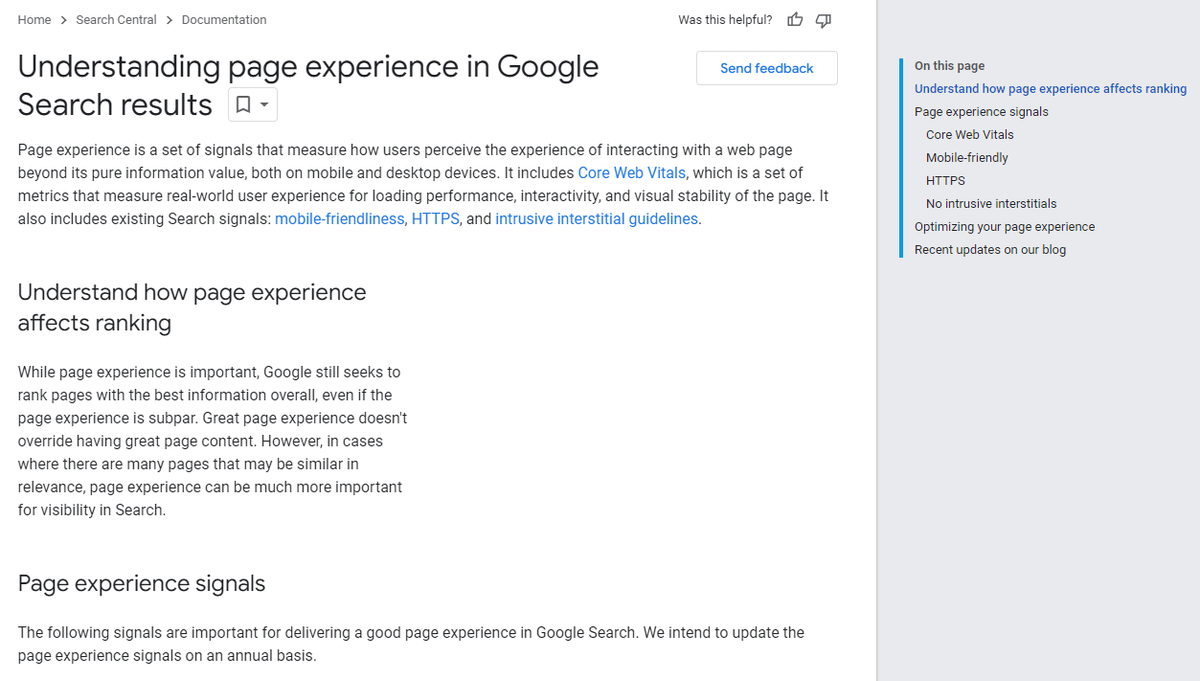Select Documentation in the breadcrumb trail
Image resolution: width=1200 pixels, height=681 pixels.
(224, 20)
